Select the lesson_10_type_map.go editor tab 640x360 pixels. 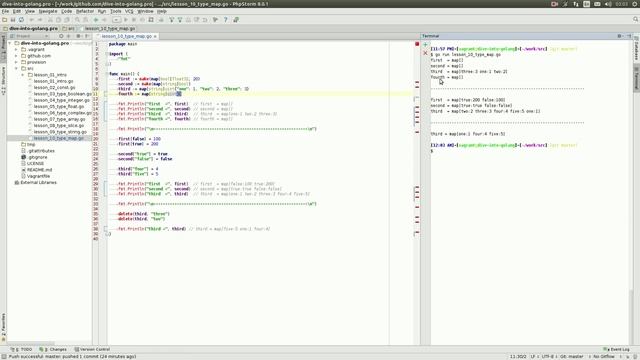127,36
